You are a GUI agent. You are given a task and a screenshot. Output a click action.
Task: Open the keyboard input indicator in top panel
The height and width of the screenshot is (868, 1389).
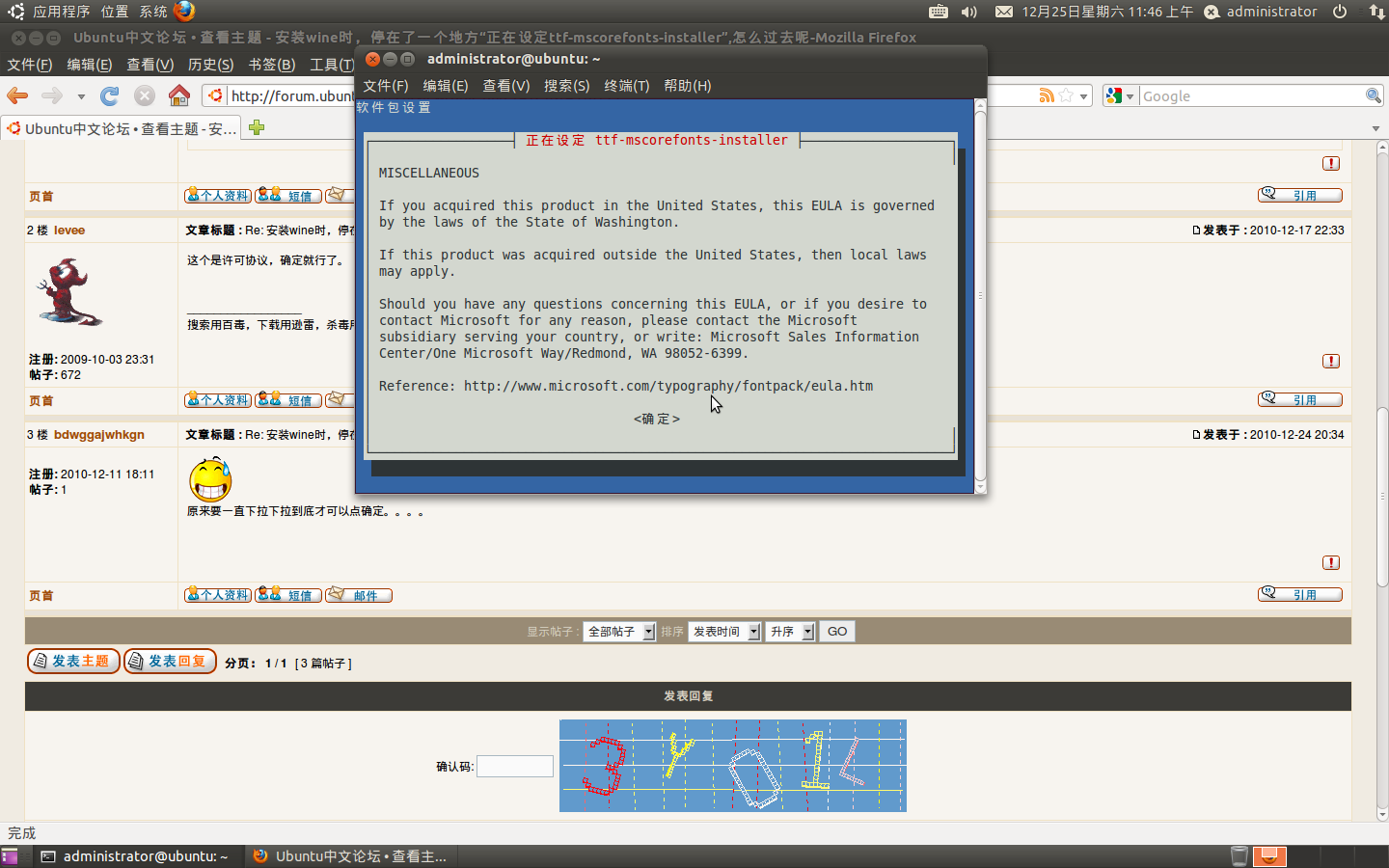pos(938,12)
